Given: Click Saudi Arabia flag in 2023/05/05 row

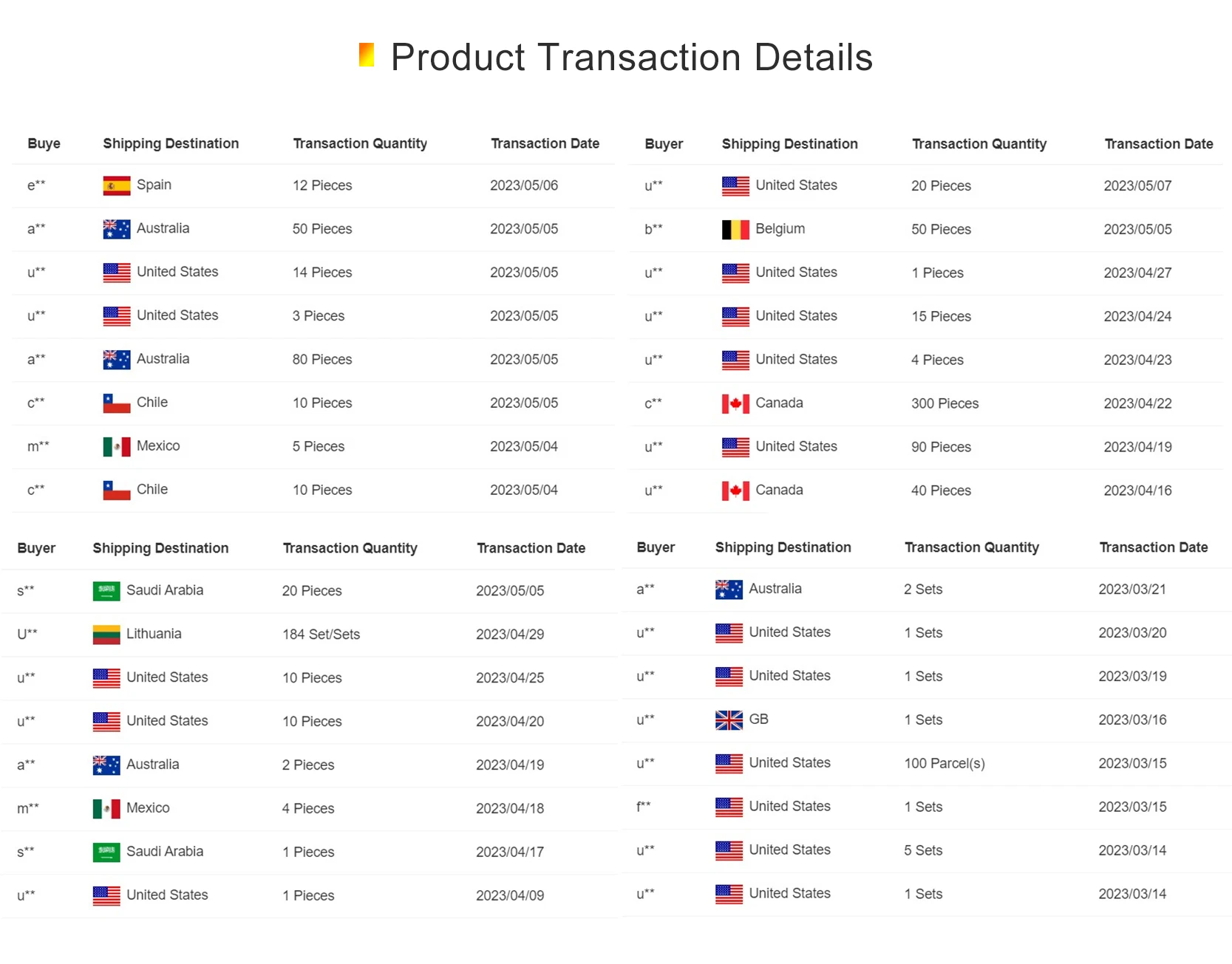Looking at the screenshot, I should click(x=106, y=591).
